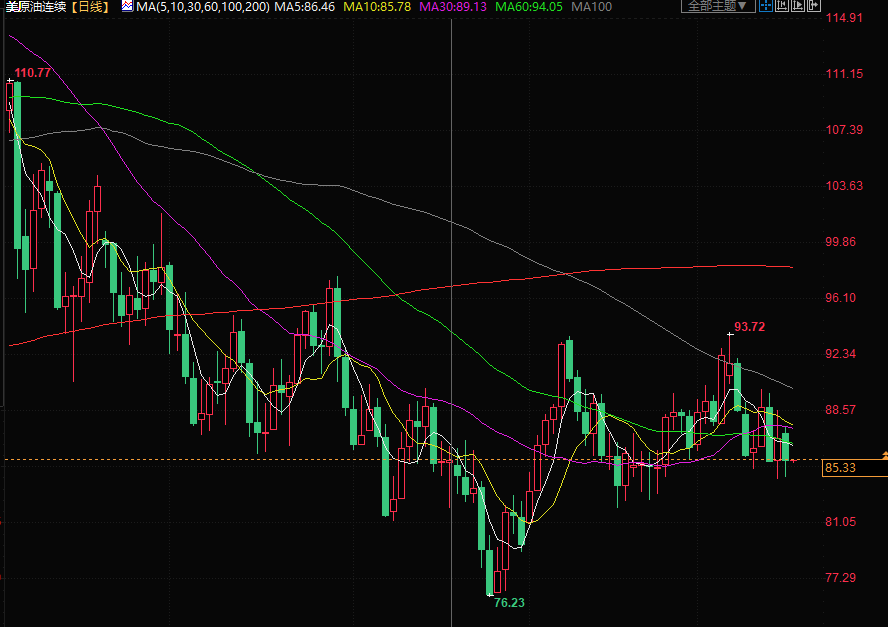888x627 pixels.
Task: Click the gray MA100 legend label
Action: [592, 7]
